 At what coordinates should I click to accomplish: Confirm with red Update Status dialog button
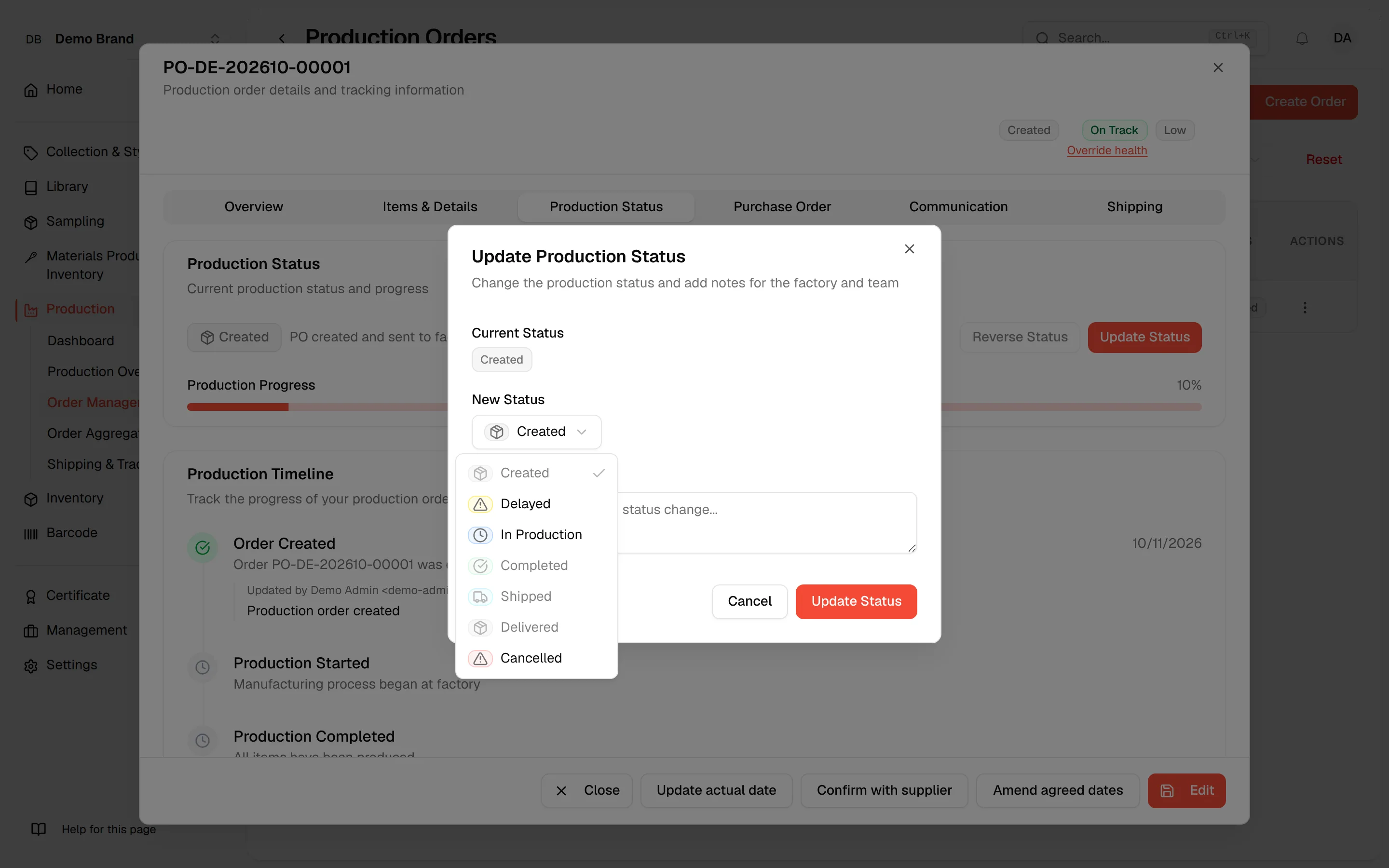point(856,601)
